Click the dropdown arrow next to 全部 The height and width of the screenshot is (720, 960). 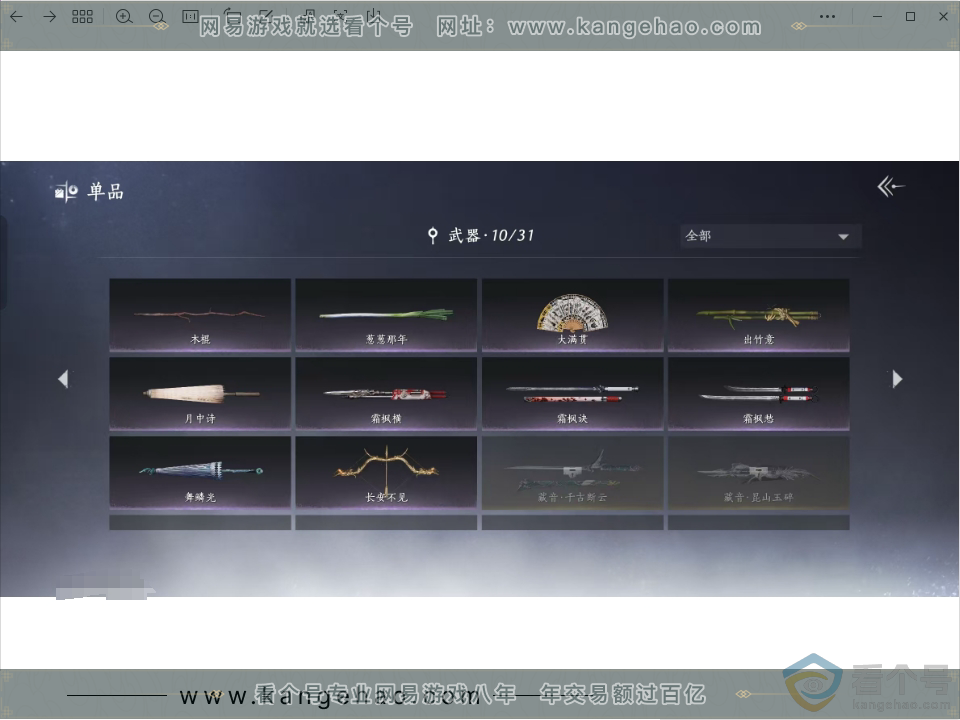click(x=844, y=236)
